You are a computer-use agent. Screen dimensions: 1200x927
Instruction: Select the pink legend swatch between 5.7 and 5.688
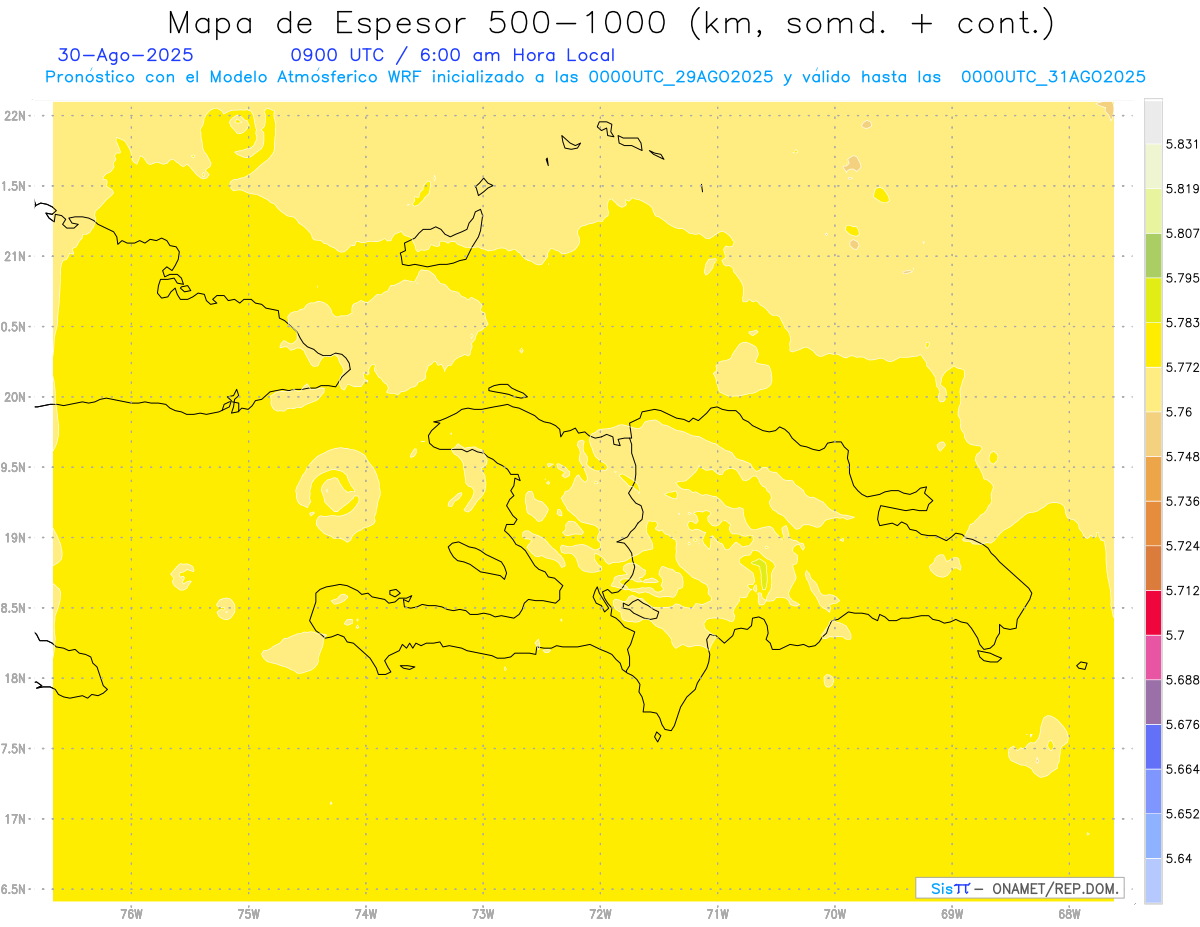[x=1153, y=657]
